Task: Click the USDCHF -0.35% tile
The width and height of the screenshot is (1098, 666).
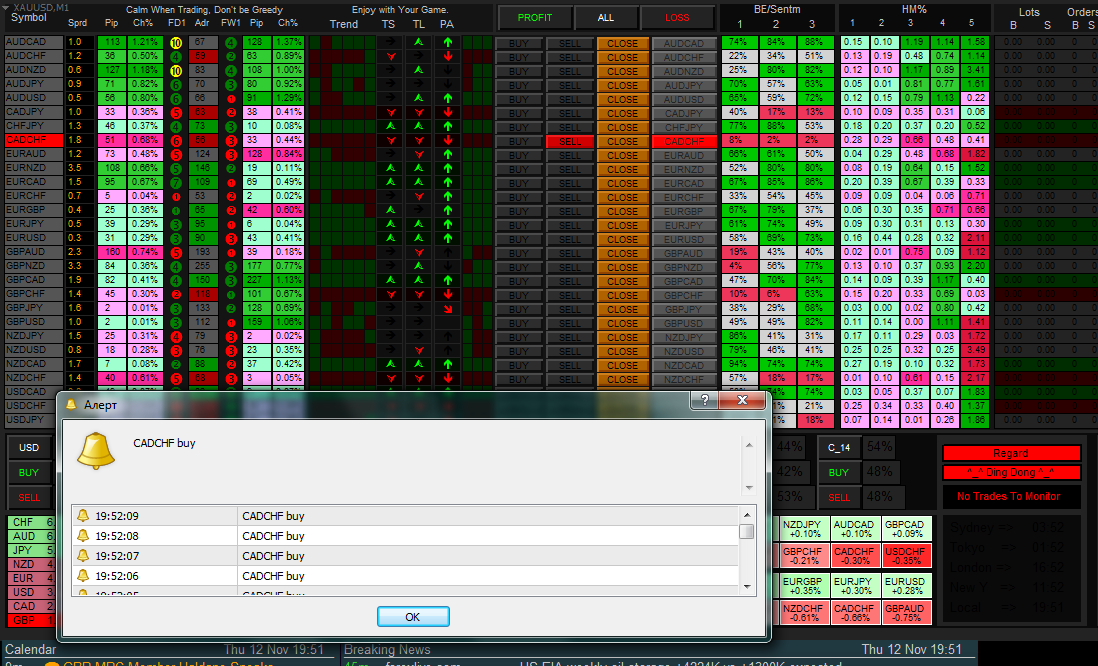Action: click(x=905, y=556)
